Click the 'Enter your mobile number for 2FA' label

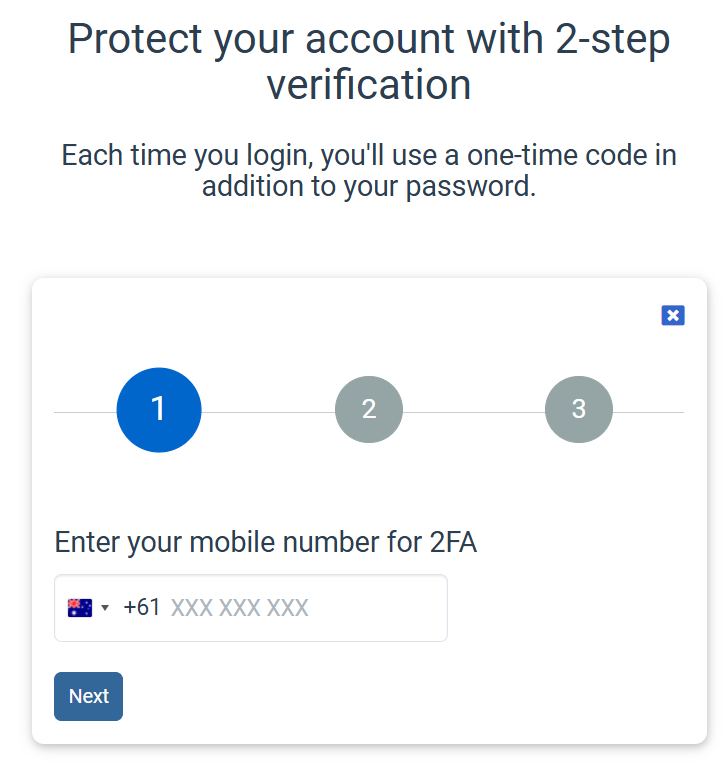tap(266, 542)
